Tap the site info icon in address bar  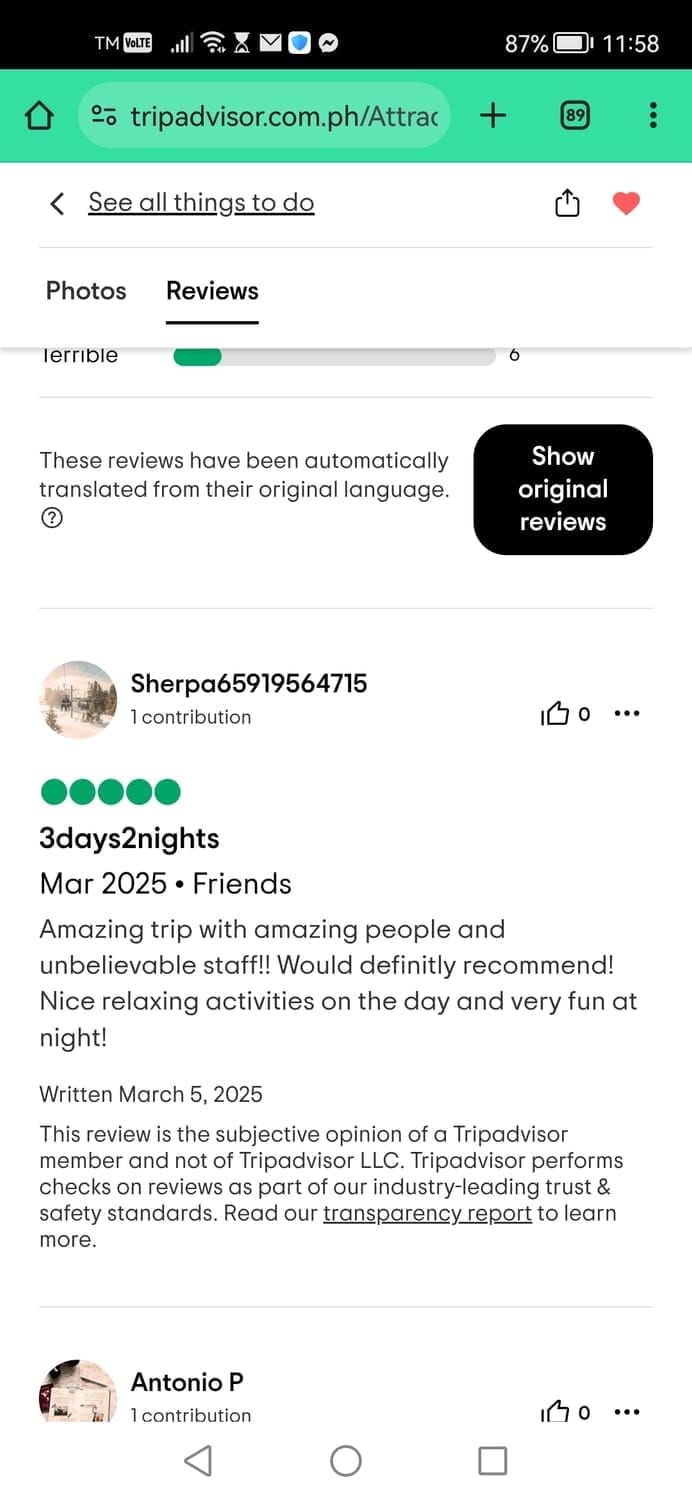click(104, 116)
